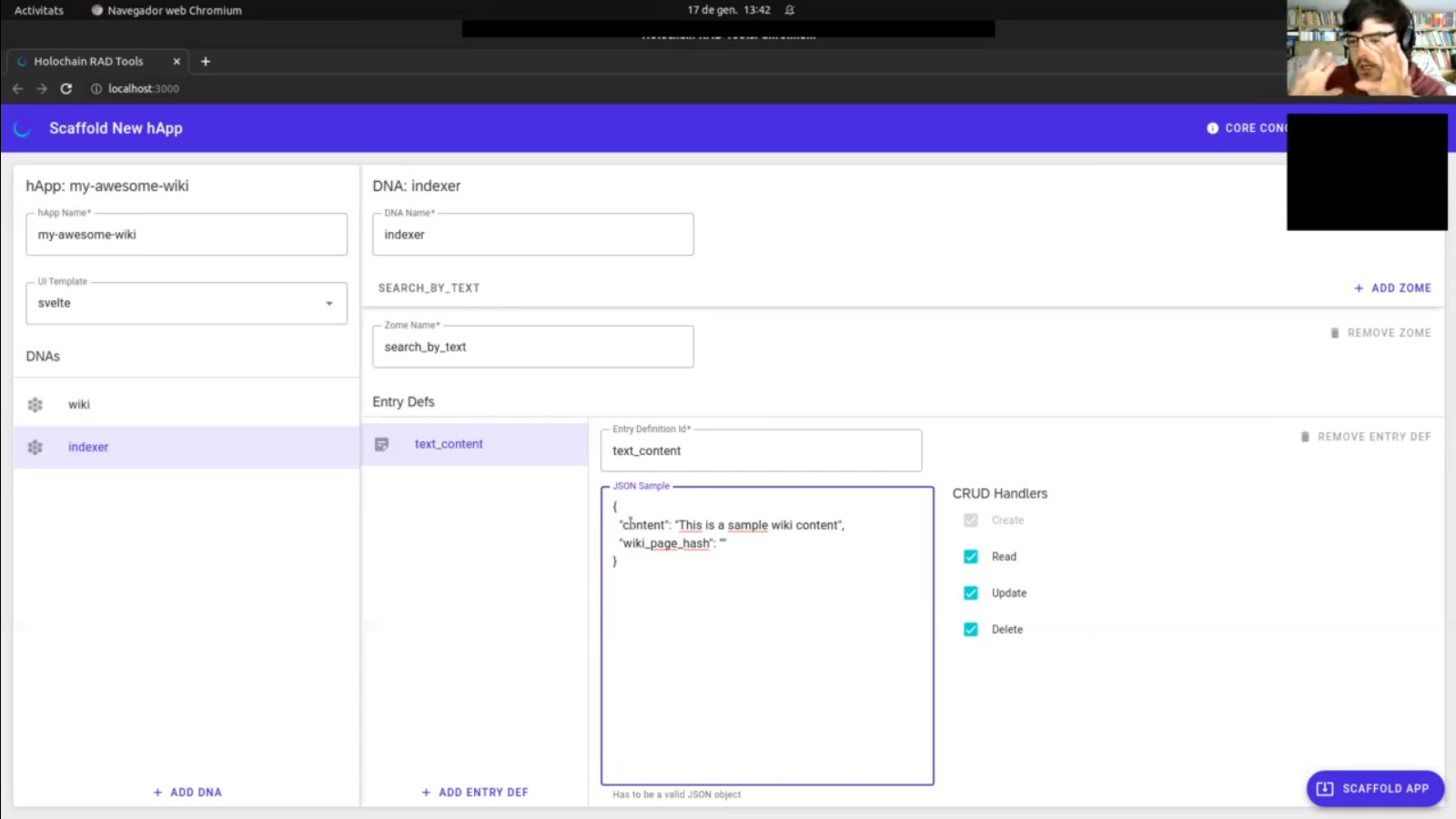Open site info icon in the address bar
This screenshot has width=1456, height=819.
(x=96, y=88)
